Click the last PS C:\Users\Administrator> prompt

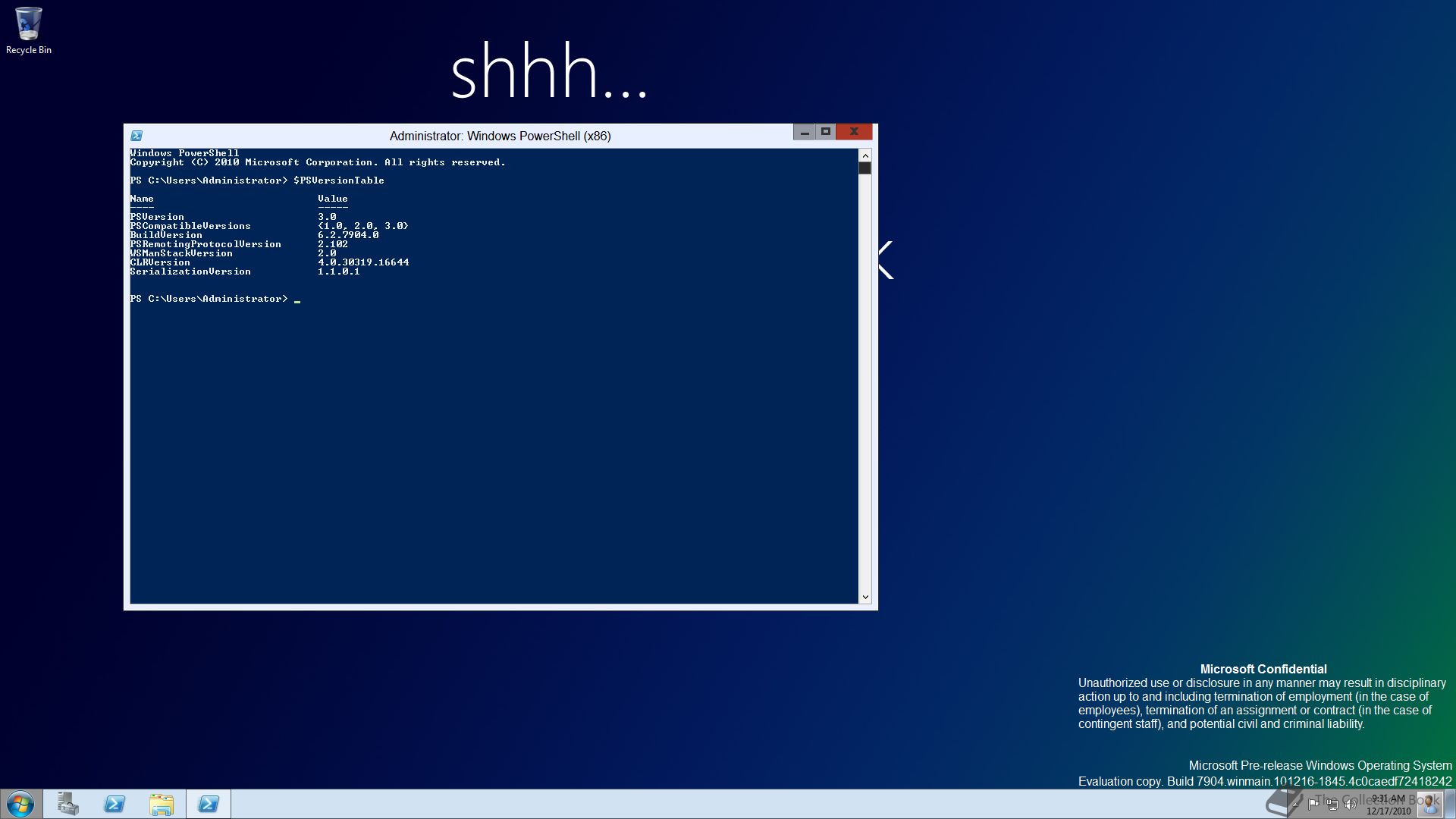click(209, 299)
